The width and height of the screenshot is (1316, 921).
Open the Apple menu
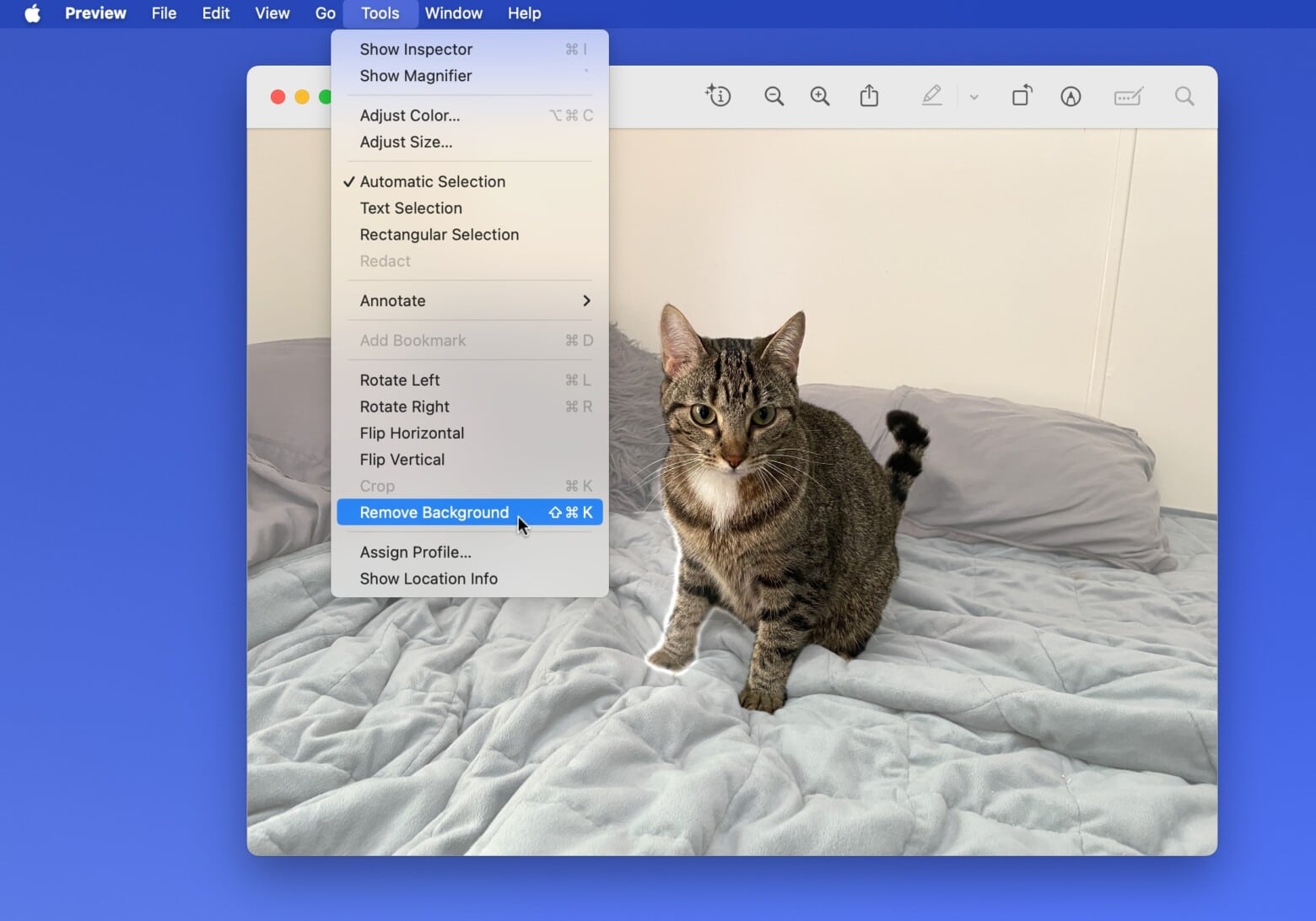click(x=32, y=13)
